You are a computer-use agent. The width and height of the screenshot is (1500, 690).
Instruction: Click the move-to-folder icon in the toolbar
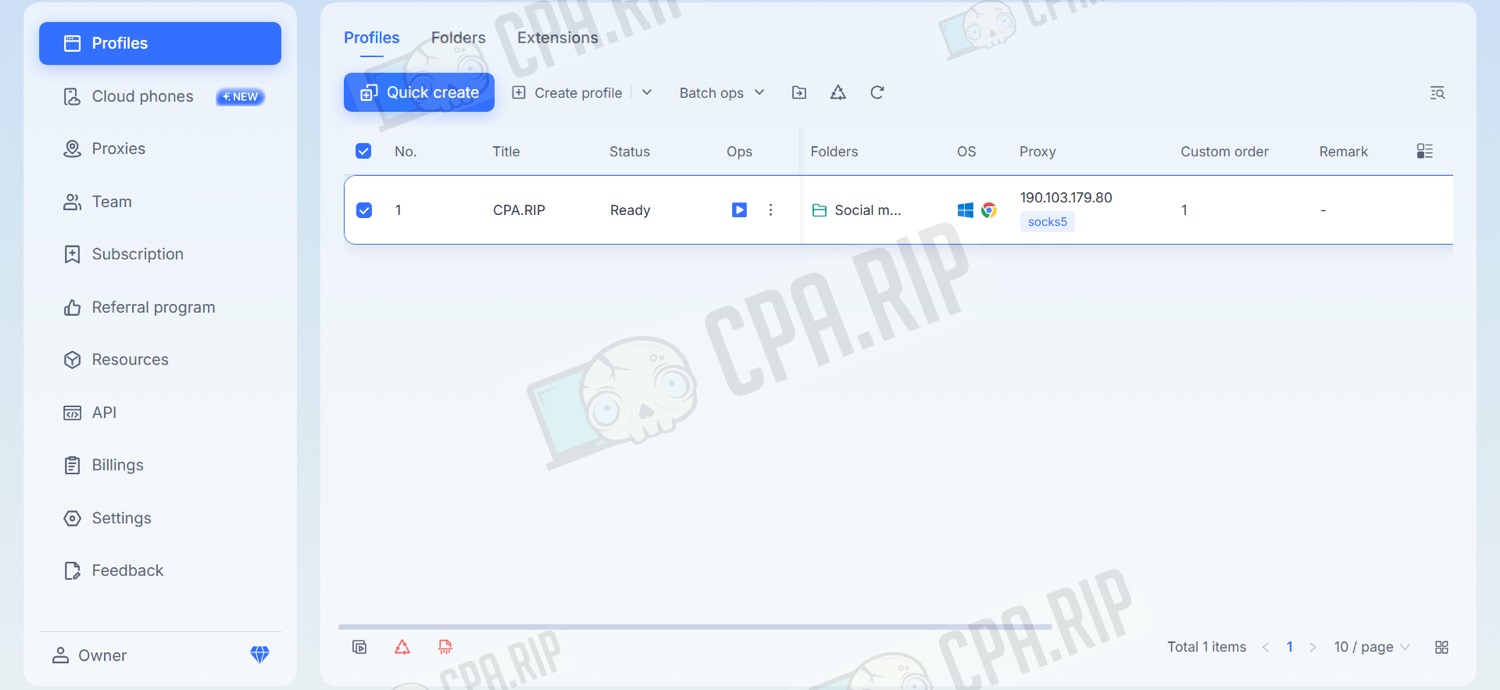tap(799, 93)
